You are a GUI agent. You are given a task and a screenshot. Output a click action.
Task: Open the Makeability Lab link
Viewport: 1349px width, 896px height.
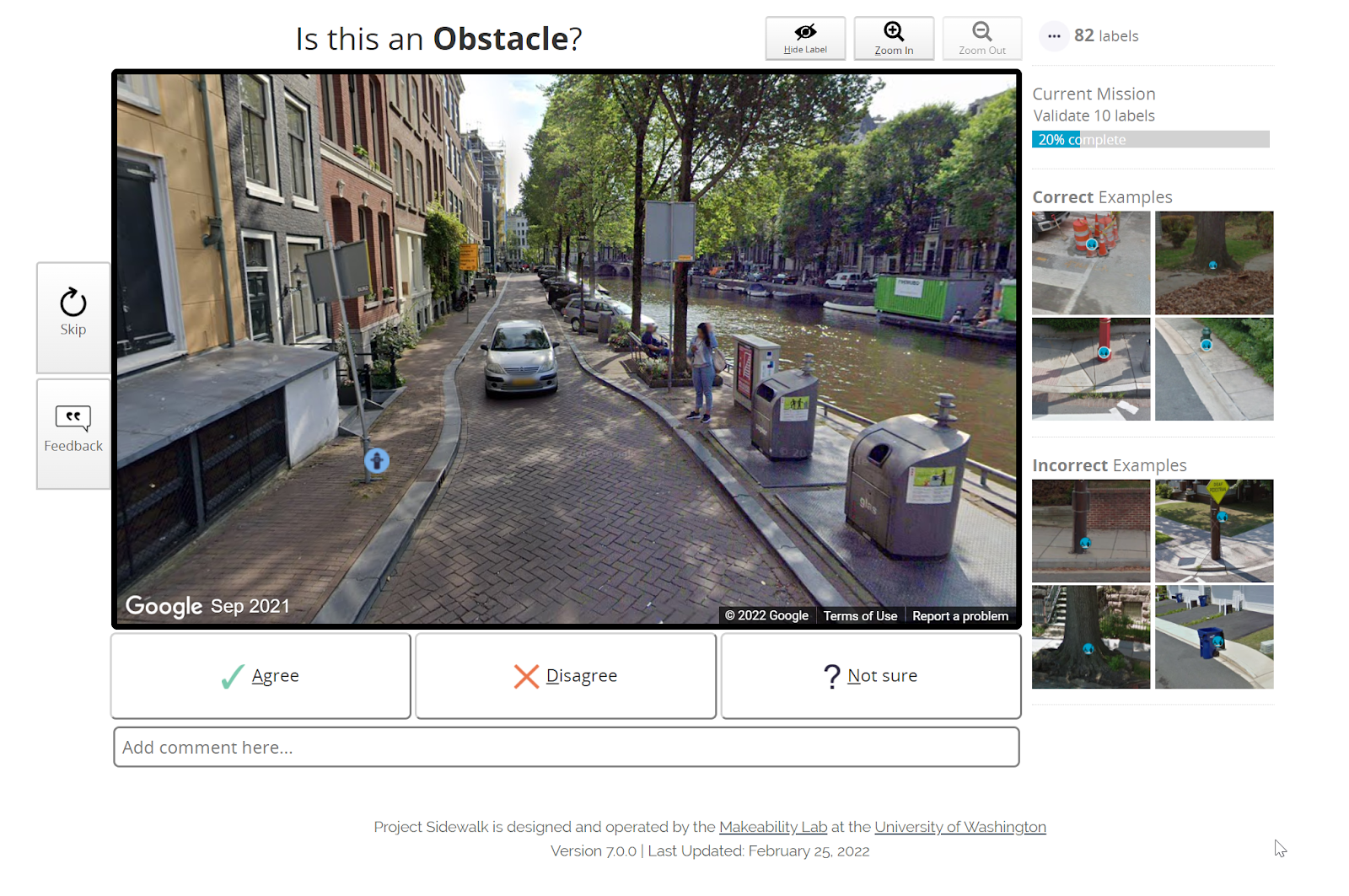pos(771,827)
